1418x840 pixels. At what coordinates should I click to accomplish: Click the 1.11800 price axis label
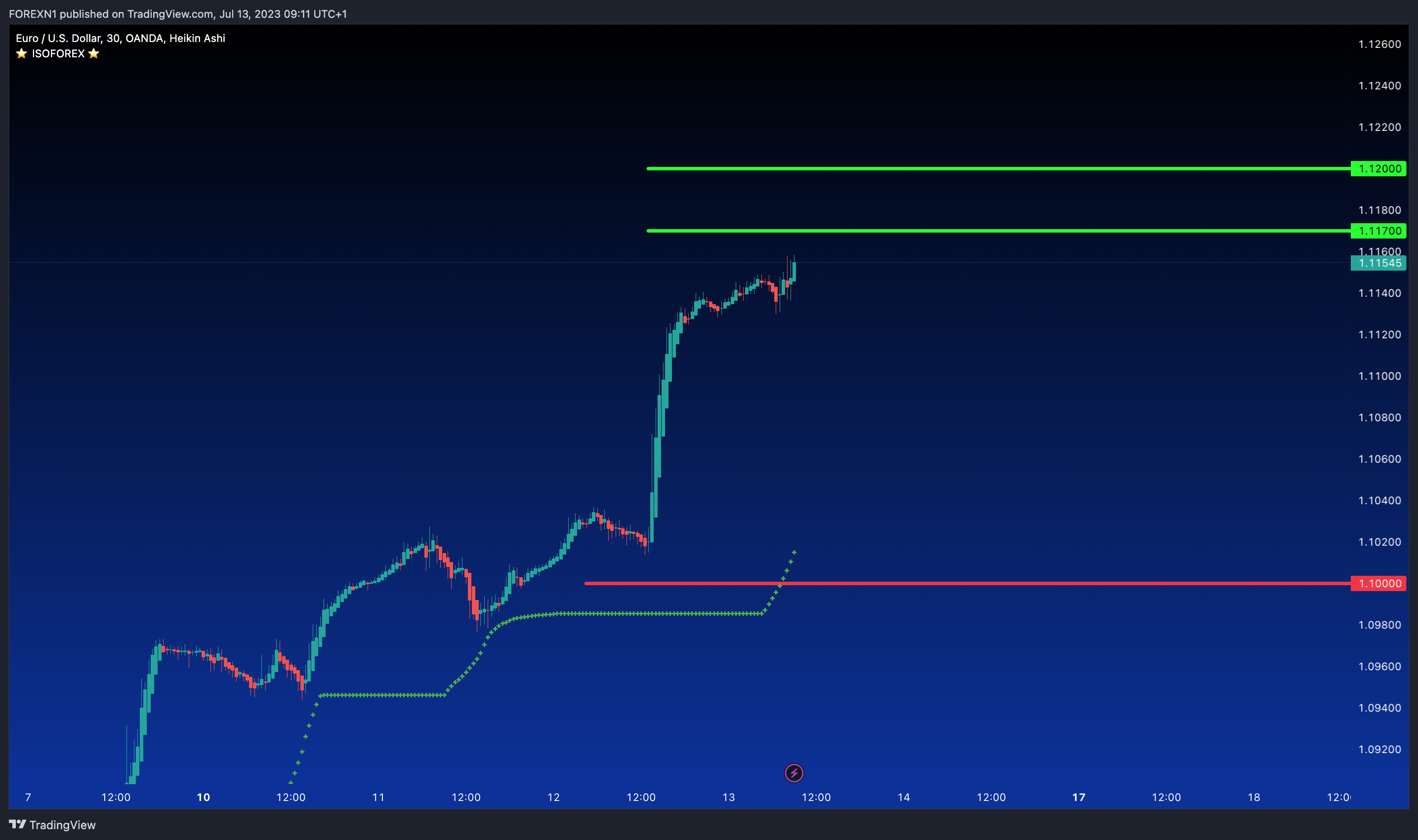tap(1379, 210)
